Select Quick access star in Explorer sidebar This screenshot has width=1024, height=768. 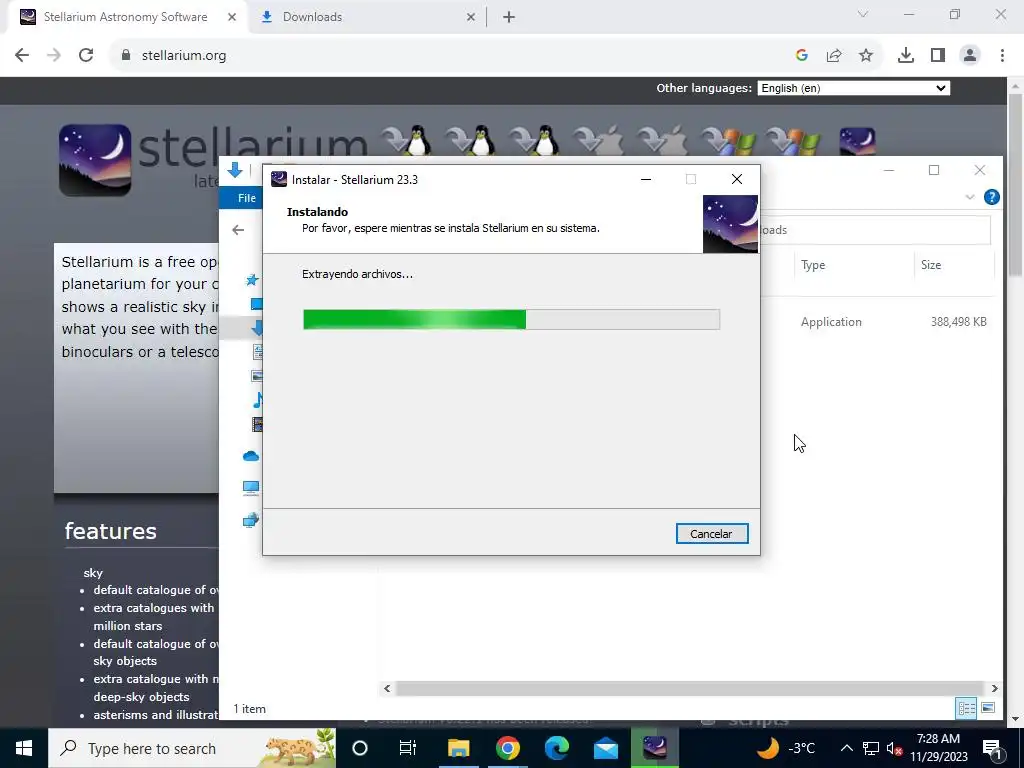click(252, 280)
